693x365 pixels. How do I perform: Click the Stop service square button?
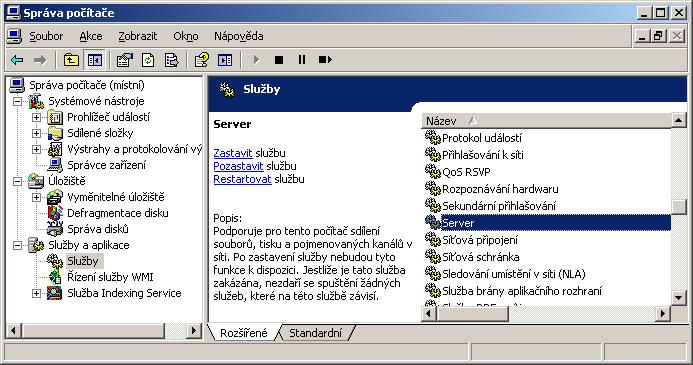tap(279, 60)
